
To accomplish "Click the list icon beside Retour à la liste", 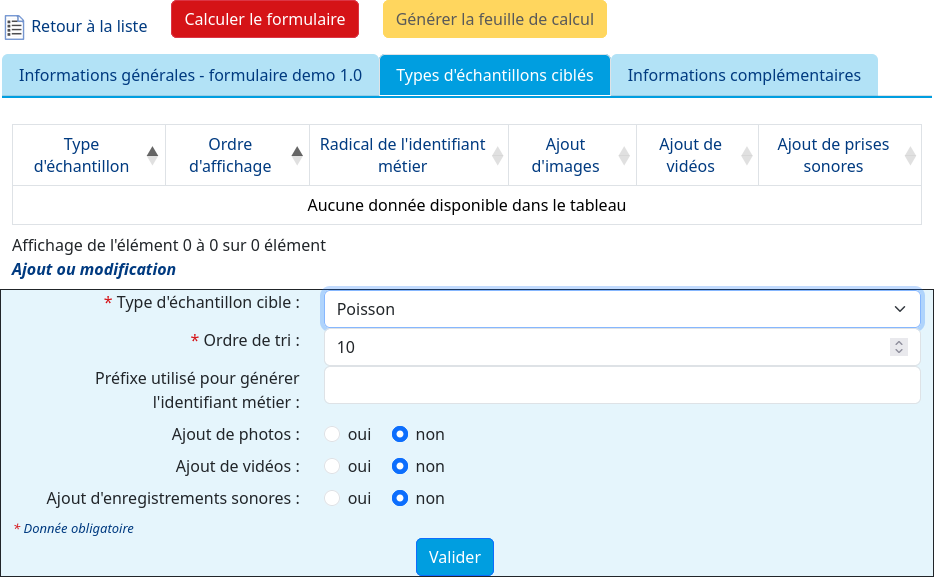I will (x=14, y=27).
